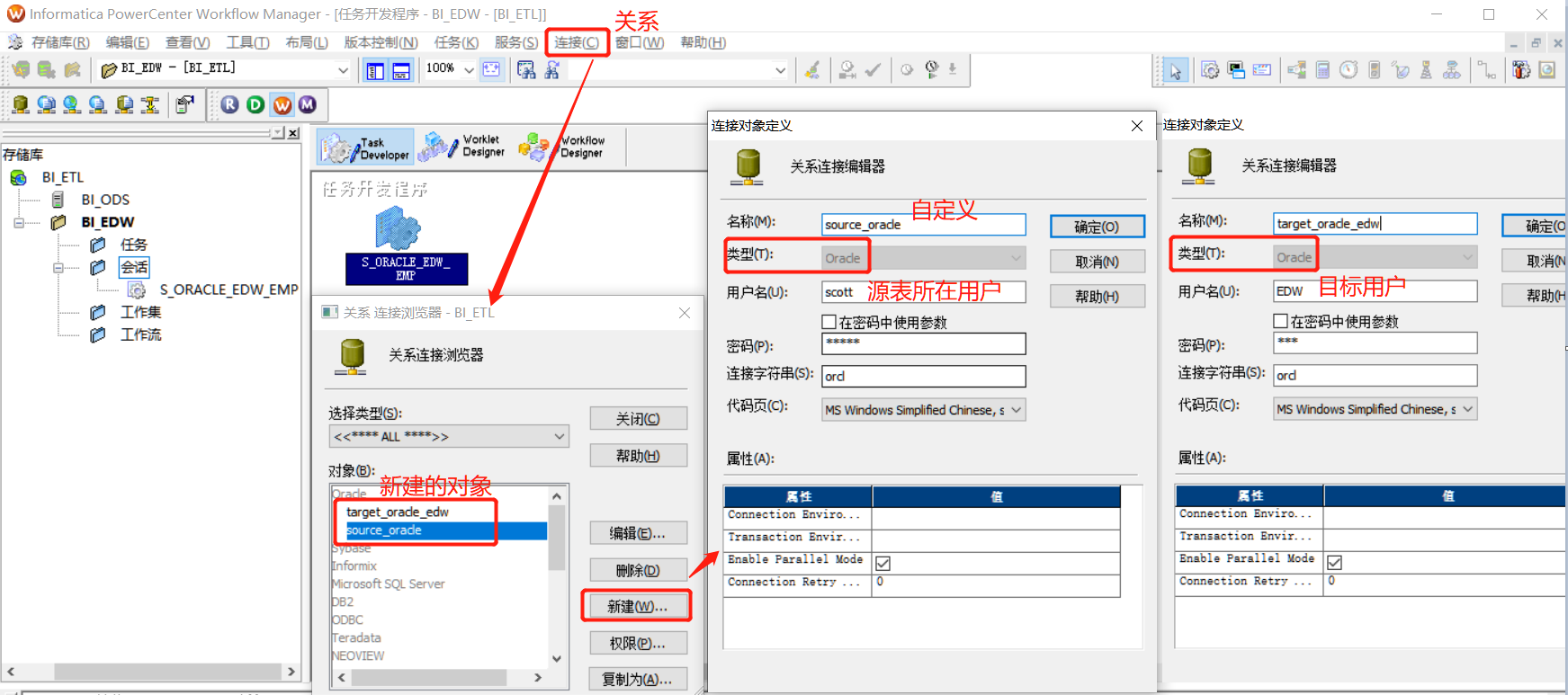This screenshot has height=695, width=1568.
Task: Open the empty toolbar combo box dropdown
Action: click(779, 70)
